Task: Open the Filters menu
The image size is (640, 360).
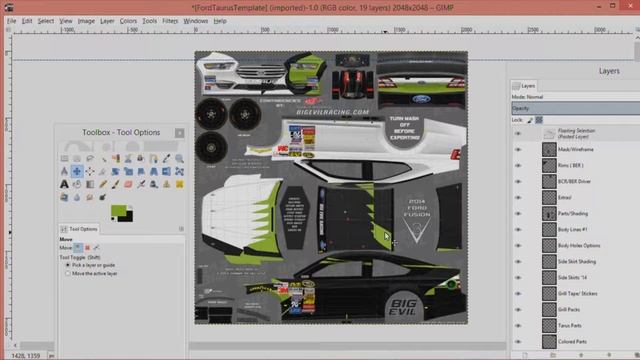Action: point(170,21)
